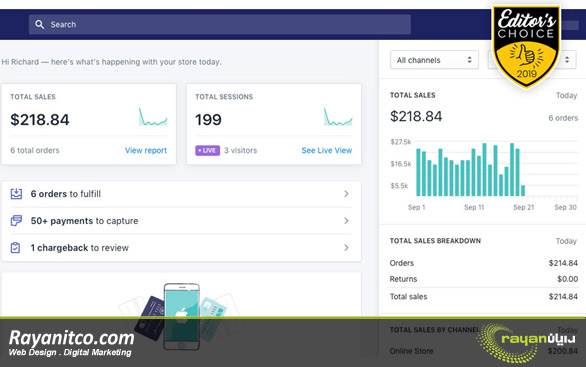The image size is (586, 367).
Task: Click the 3 visitors text
Action: coord(240,150)
